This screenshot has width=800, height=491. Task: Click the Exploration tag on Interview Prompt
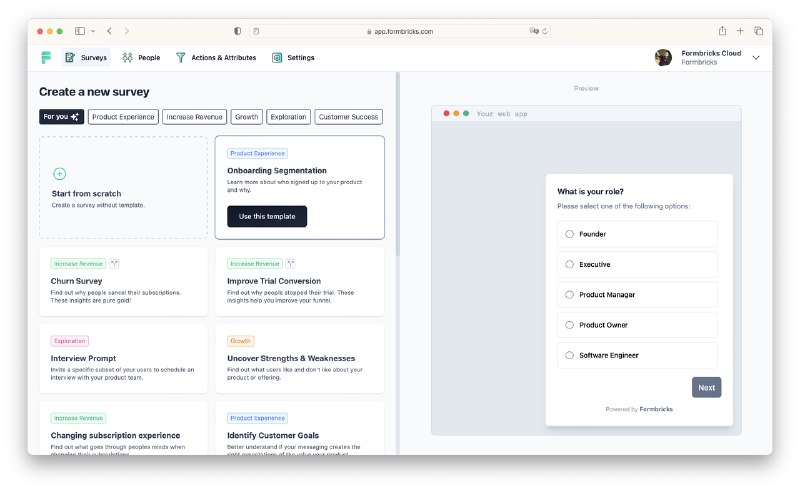70,341
